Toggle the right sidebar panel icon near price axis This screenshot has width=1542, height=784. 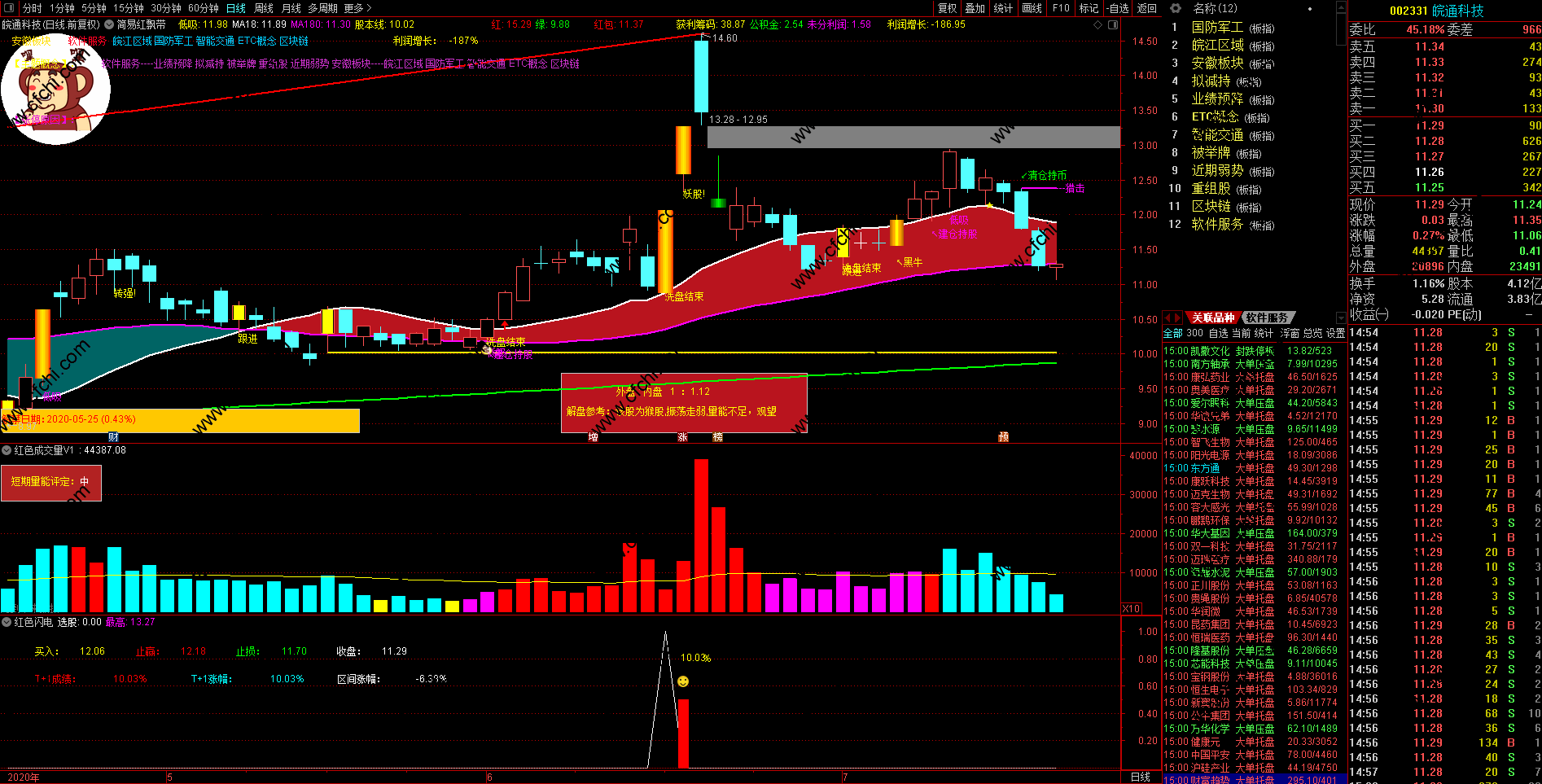click(x=1114, y=25)
